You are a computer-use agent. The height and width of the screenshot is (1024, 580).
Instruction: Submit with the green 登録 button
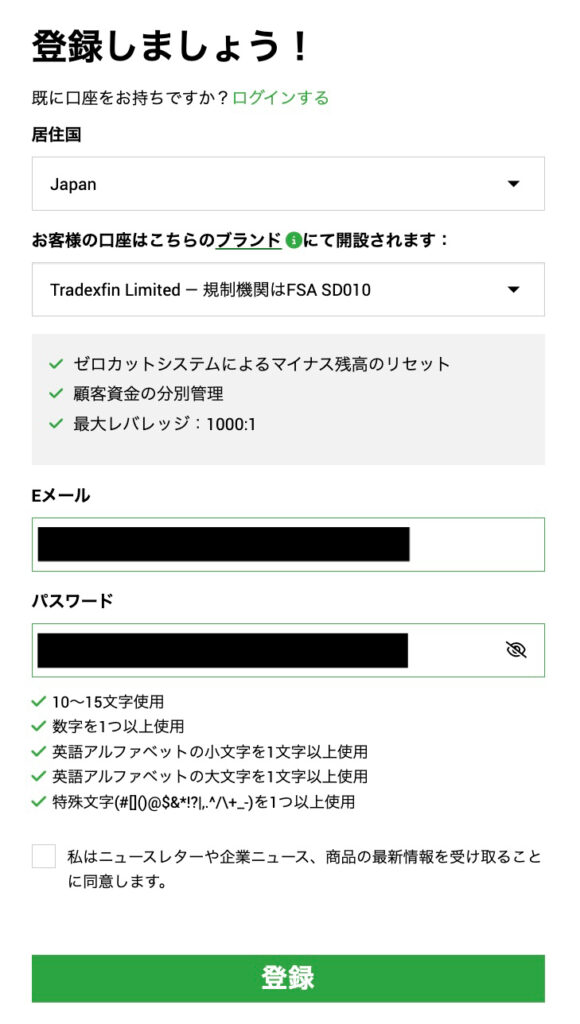(288, 978)
